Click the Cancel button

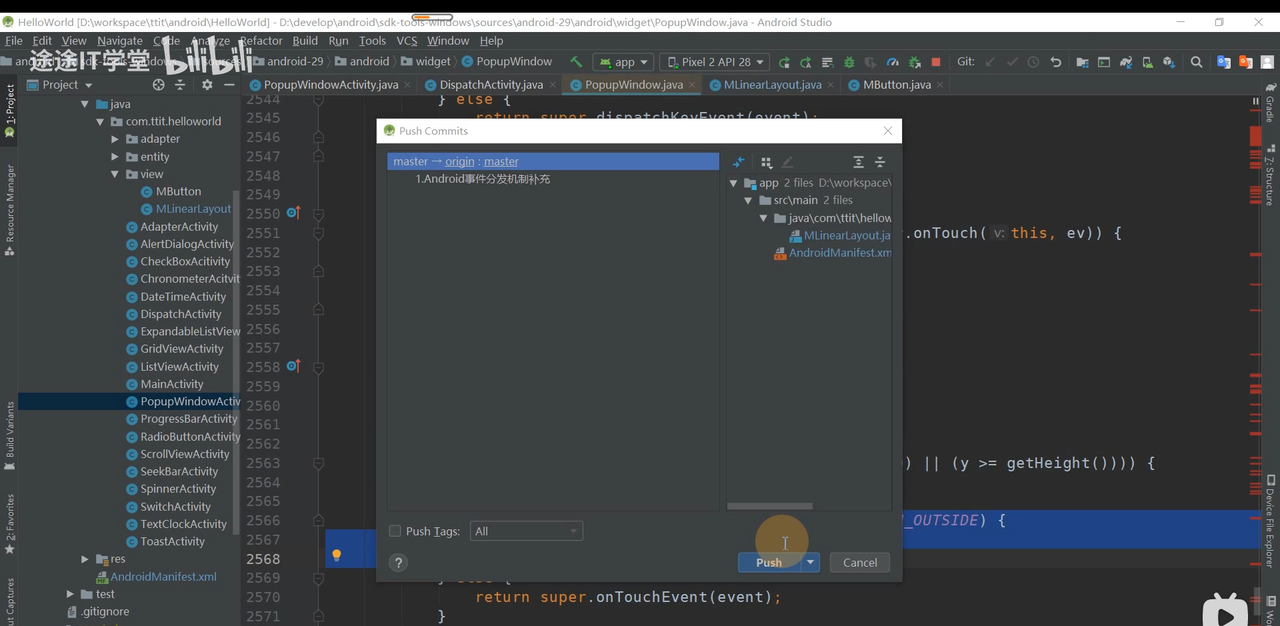859,563
